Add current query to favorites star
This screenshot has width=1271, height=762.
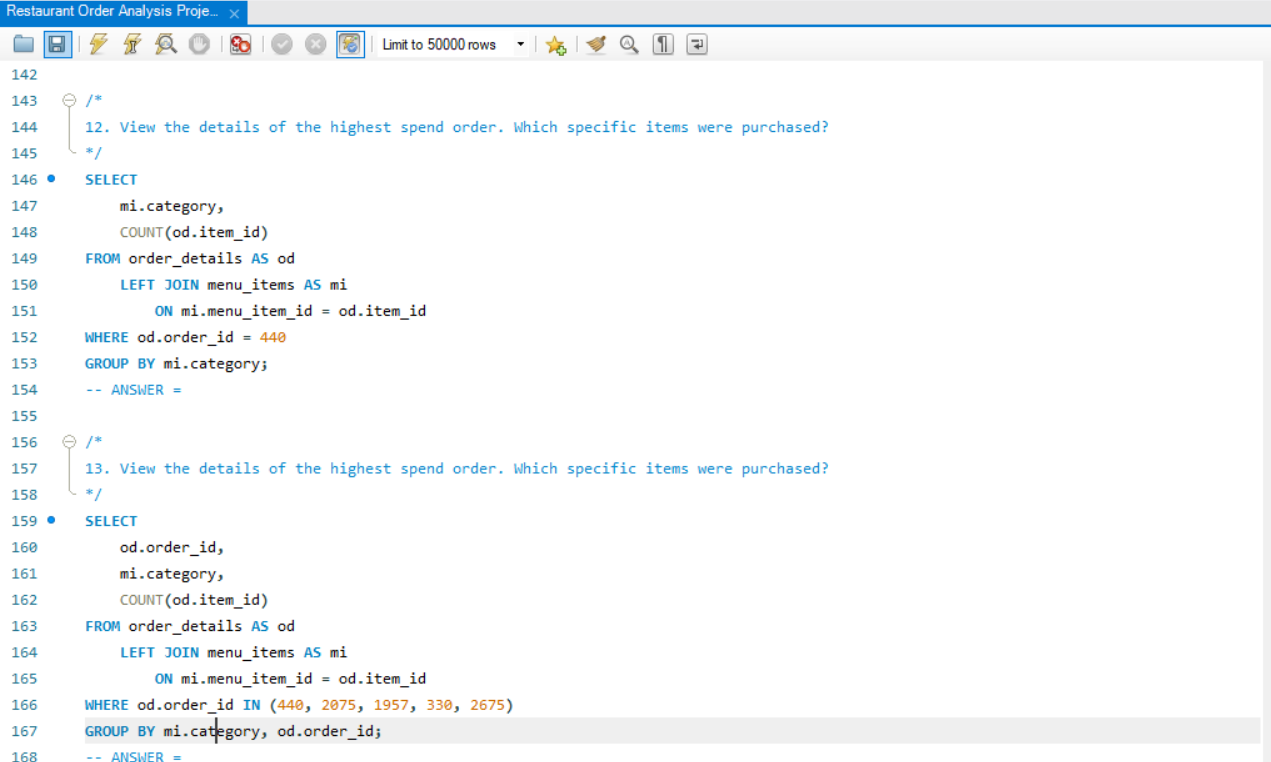click(556, 44)
